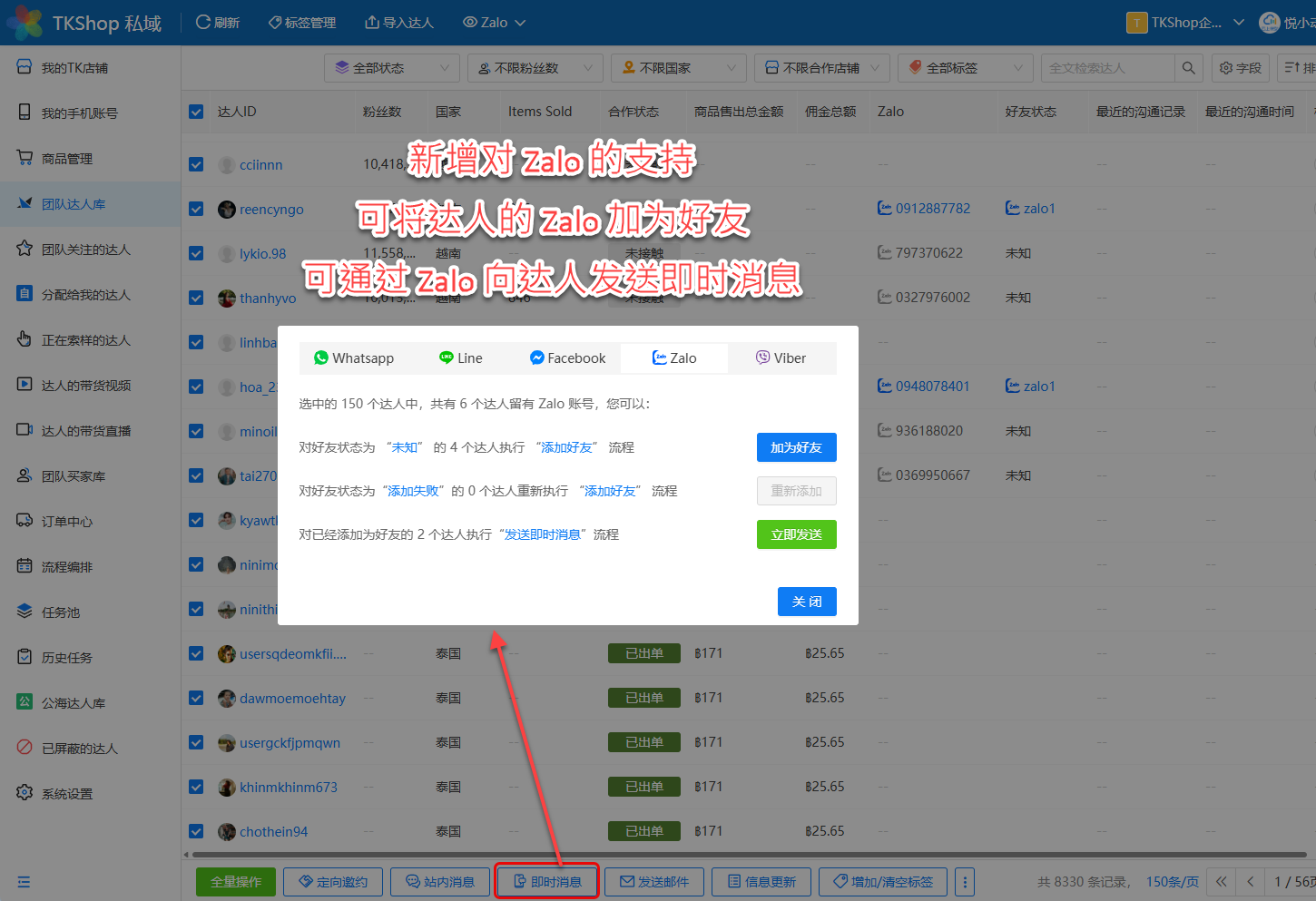Open the three-dot more actions menu

point(965,882)
